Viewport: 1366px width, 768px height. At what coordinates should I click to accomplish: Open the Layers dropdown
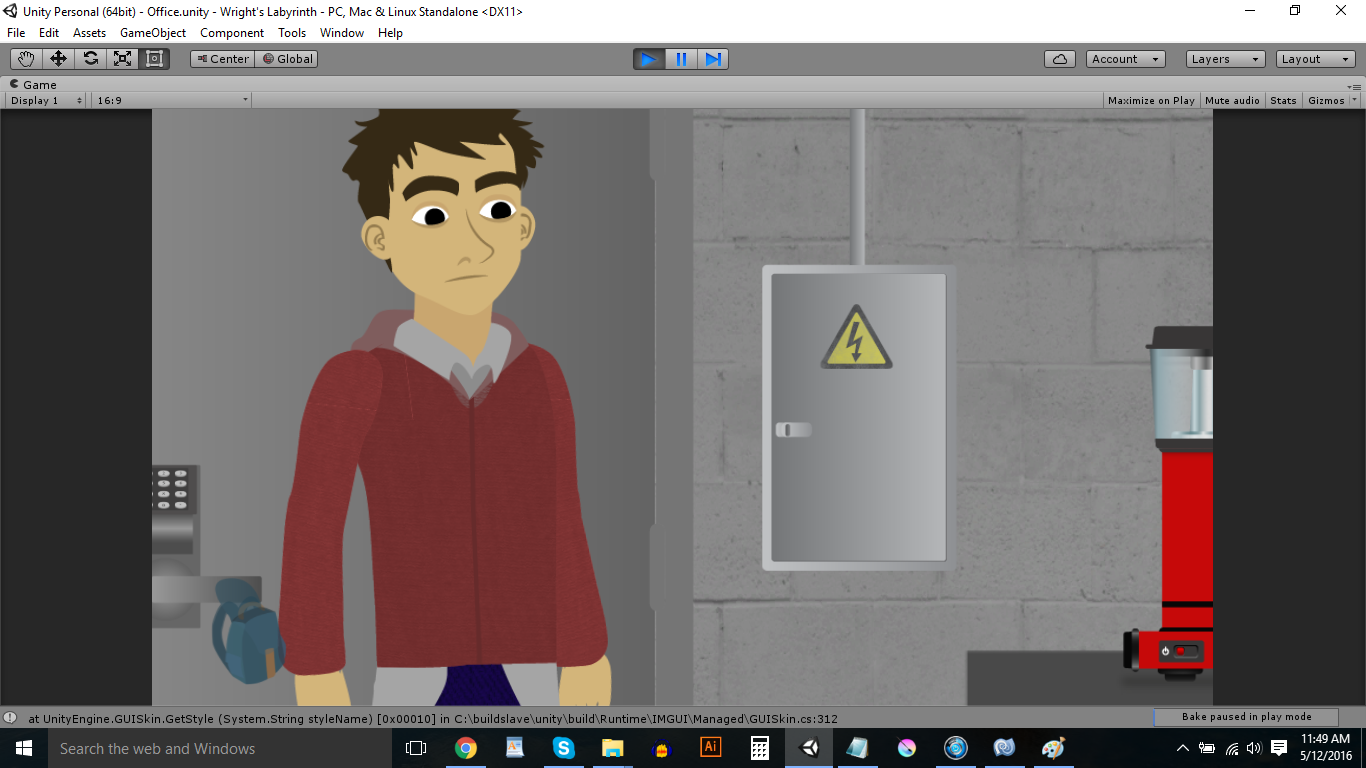coord(1226,59)
